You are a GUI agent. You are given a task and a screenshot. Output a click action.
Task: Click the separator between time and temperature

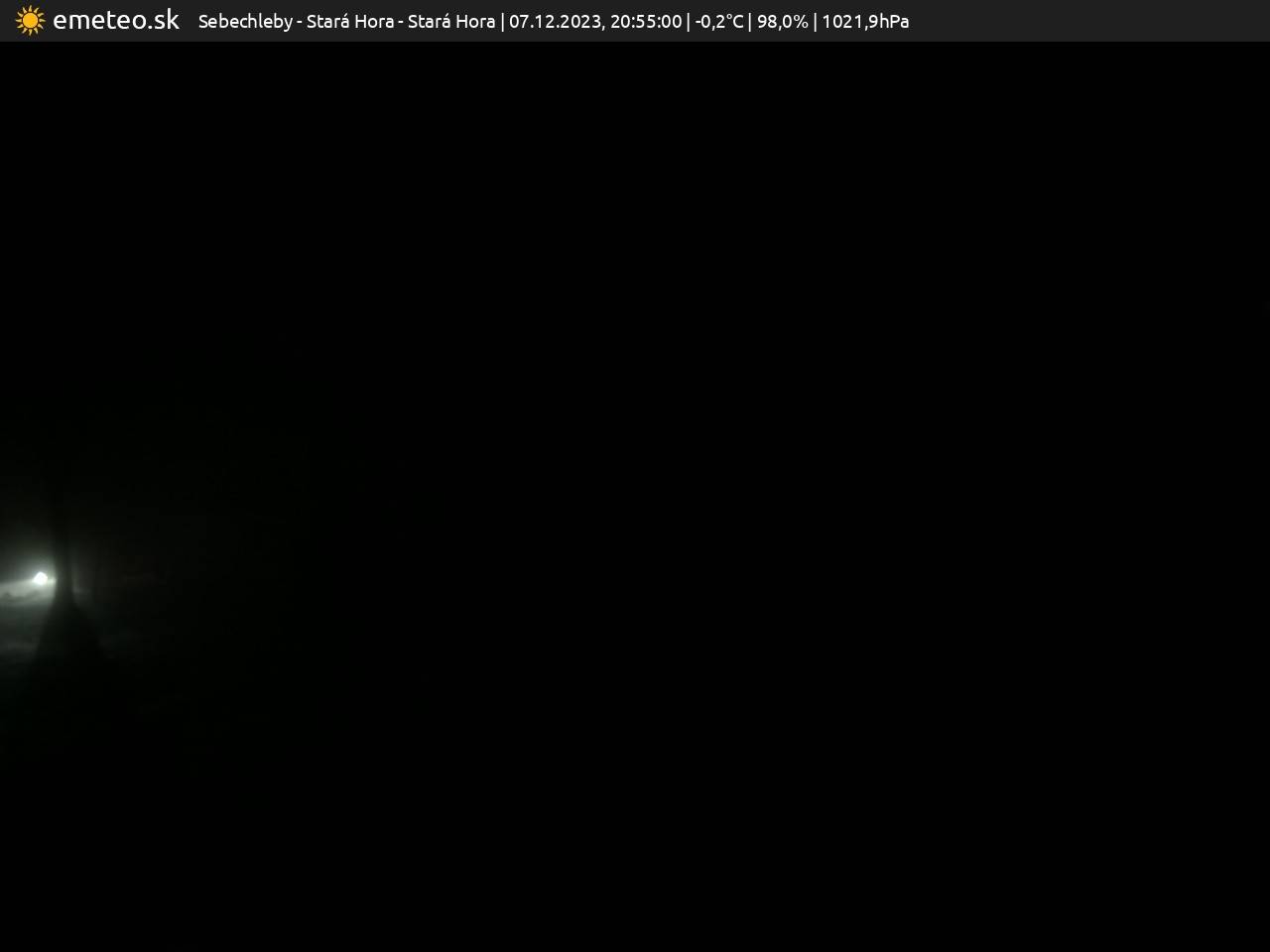(x=689, y=22)
